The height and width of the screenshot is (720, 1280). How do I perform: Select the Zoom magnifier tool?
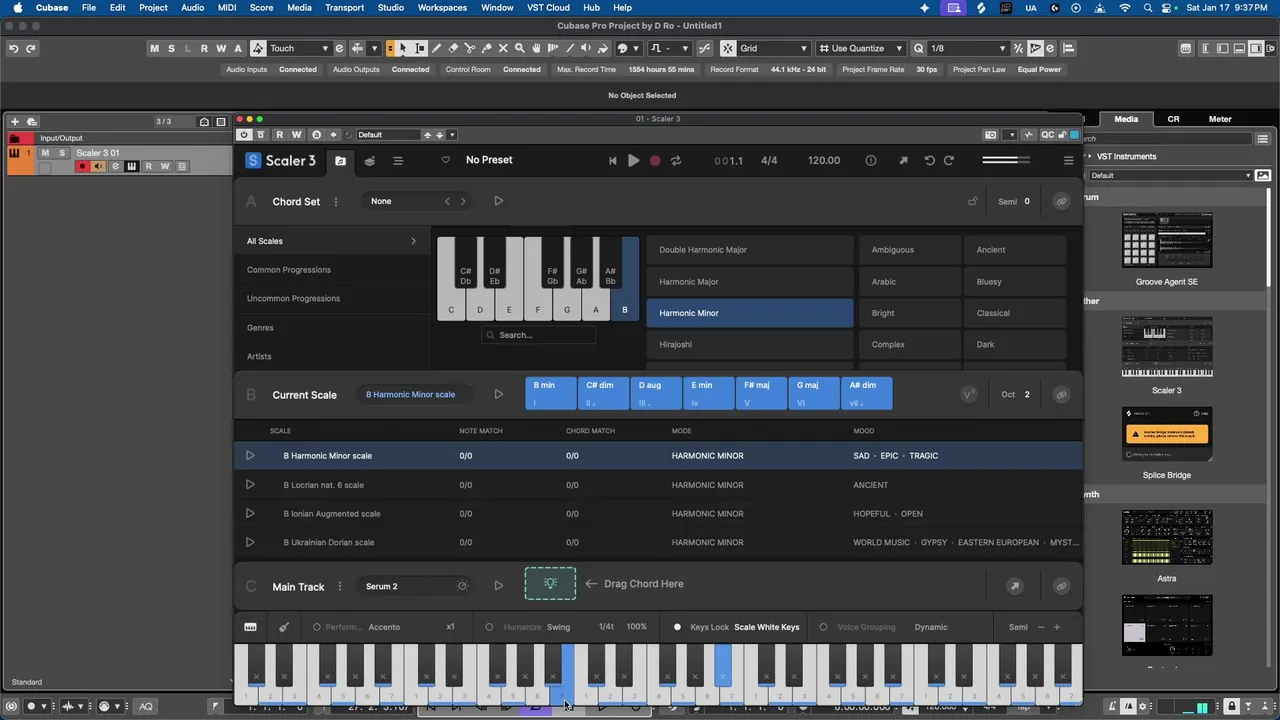pyautogui.click(x=520, y=48)
